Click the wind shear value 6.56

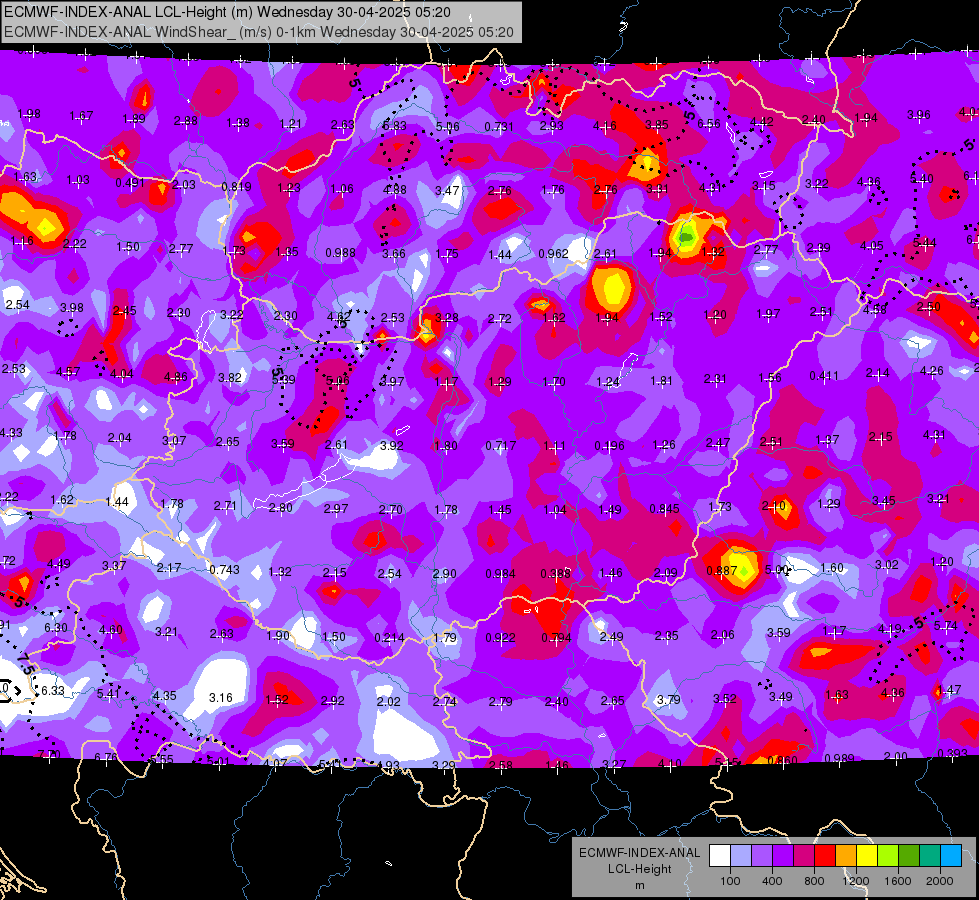coord(709,124)
